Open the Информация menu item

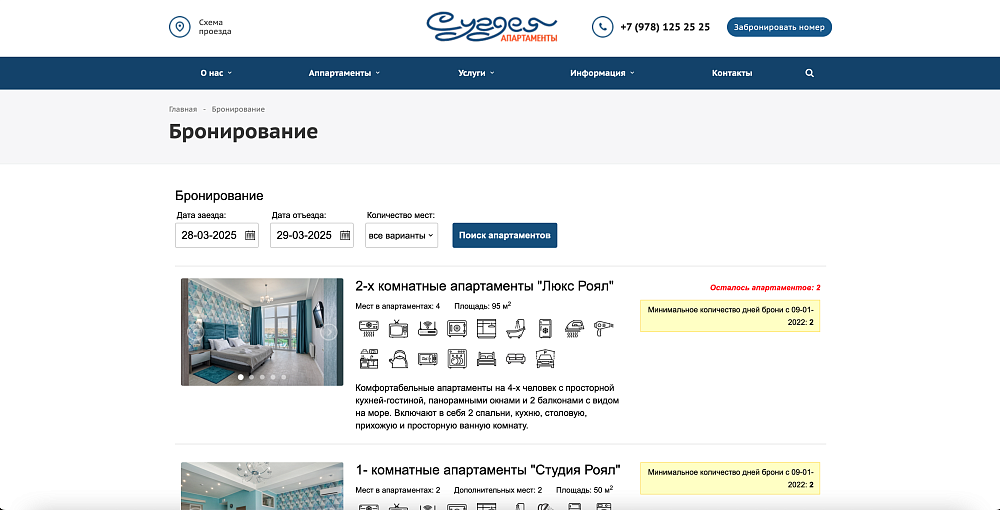(x=598, y=73)
